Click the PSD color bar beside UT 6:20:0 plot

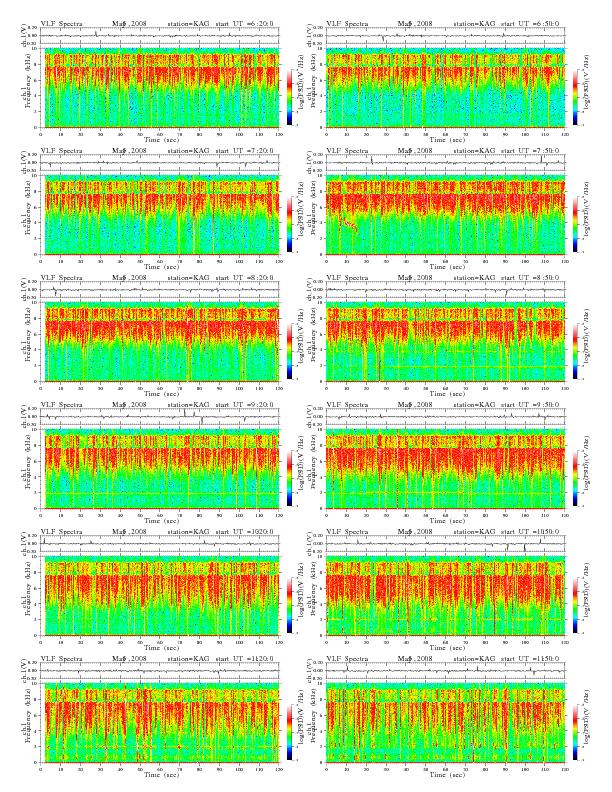[x=289, y=97]
